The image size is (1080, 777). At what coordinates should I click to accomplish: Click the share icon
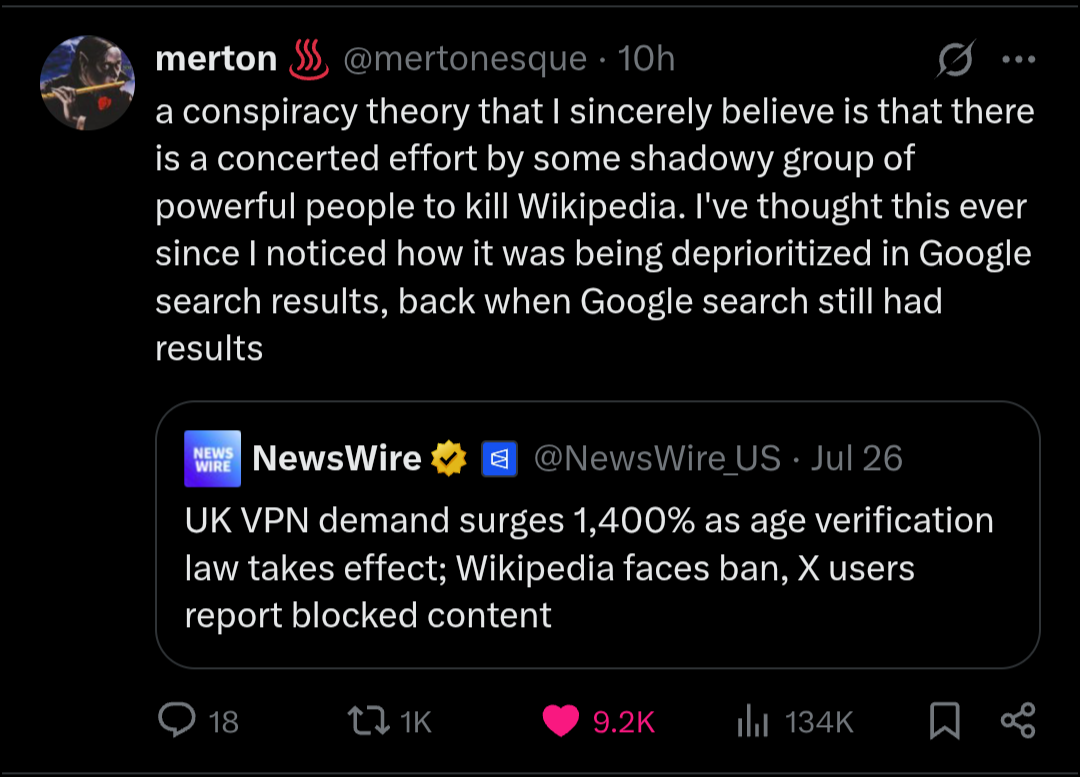coord(1018,720)
